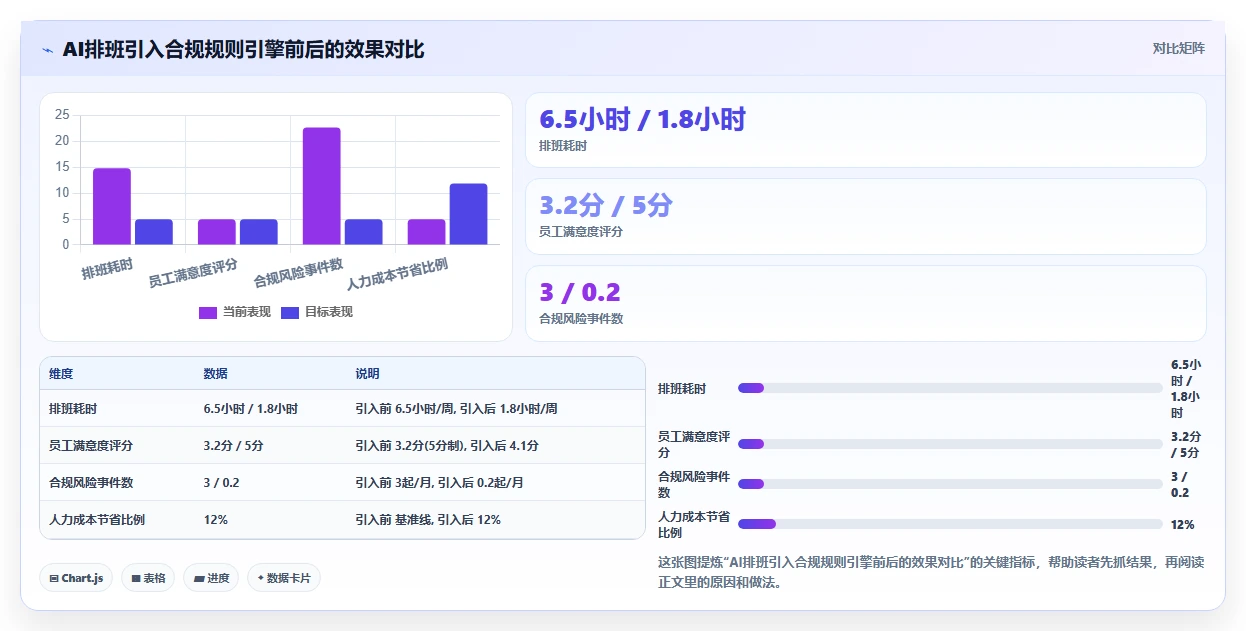
Task: Click the 对比矩阵 label in the header
Action: click(1179, 48)
